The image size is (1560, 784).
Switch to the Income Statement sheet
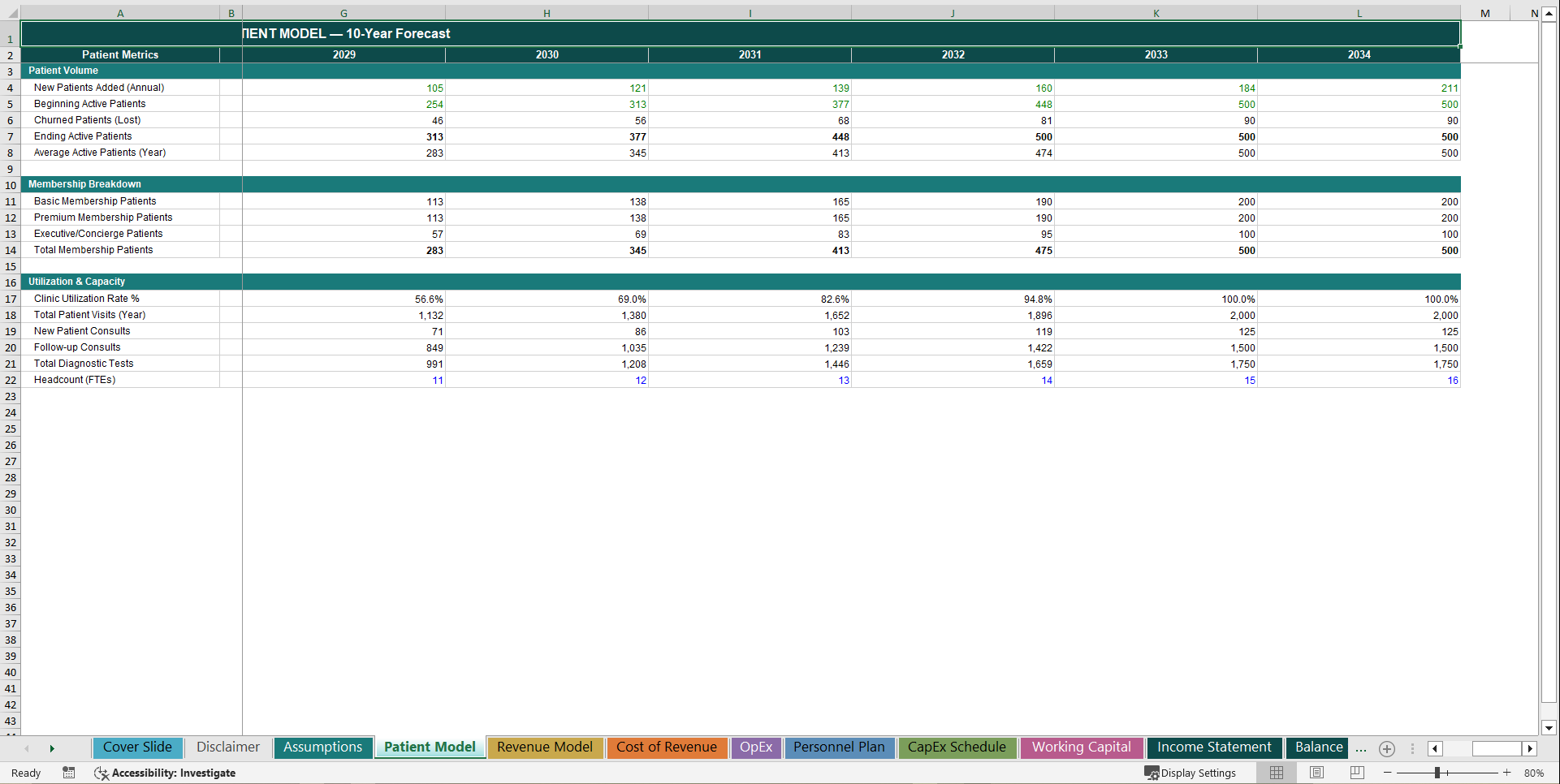[1213, 747]
